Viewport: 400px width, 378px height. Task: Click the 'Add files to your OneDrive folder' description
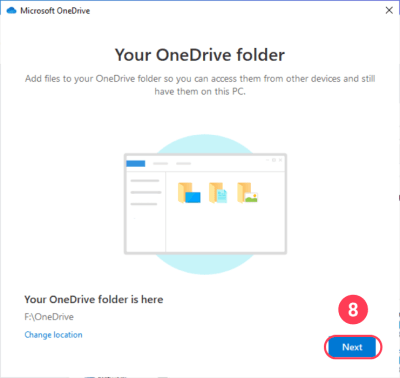pyautogui.click(x=200, y=85)
